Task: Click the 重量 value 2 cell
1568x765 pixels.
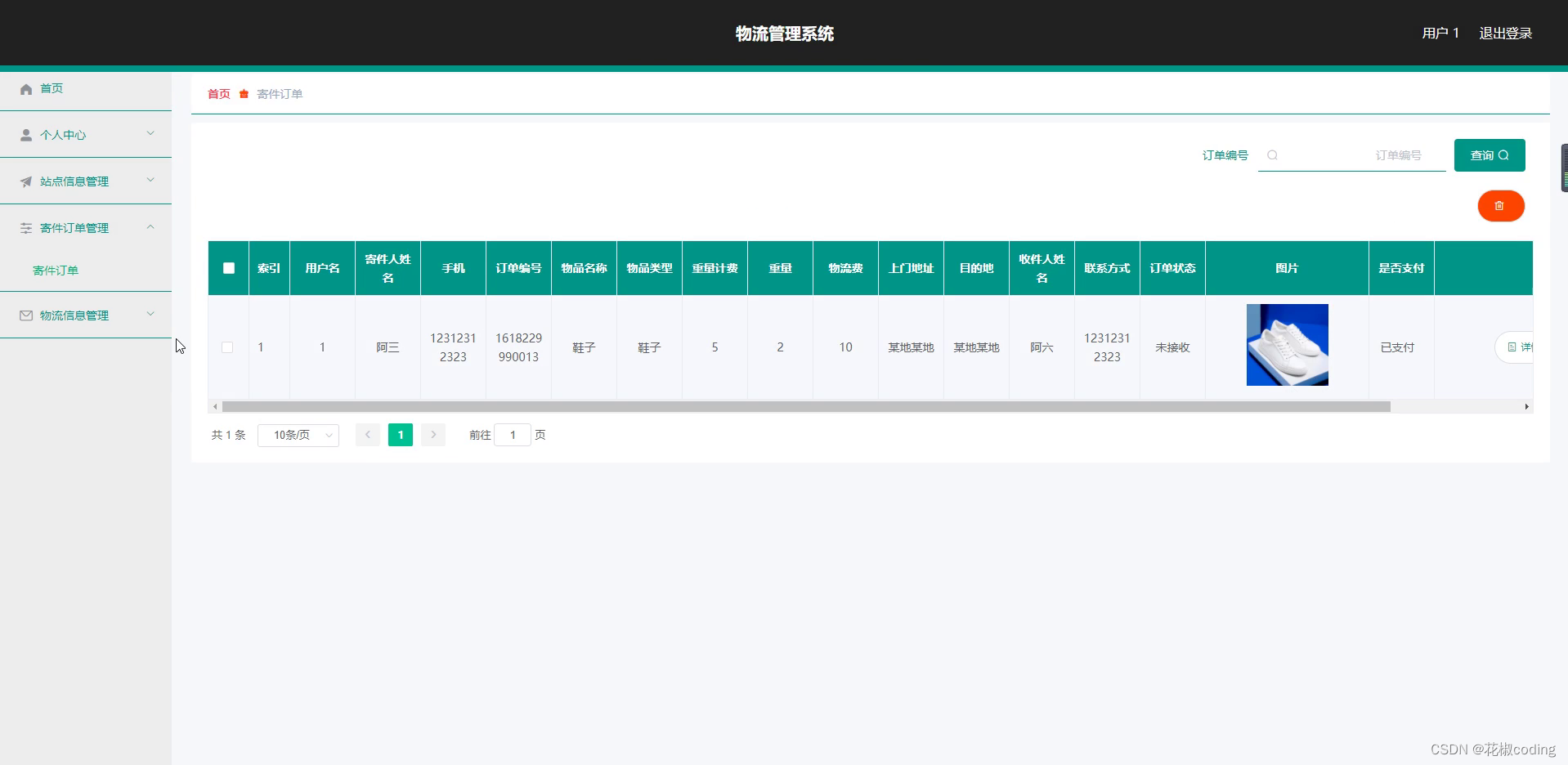Action: [780, 347]
